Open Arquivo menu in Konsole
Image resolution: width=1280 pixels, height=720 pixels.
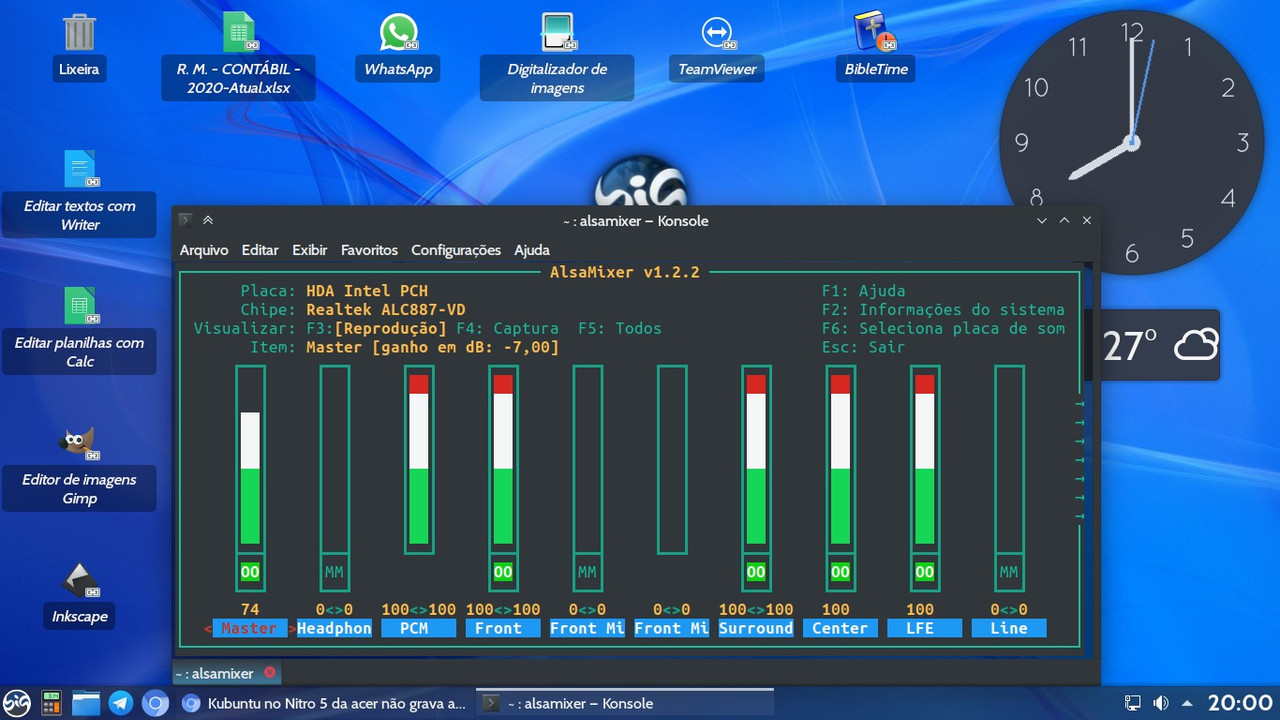coord(204,250)
